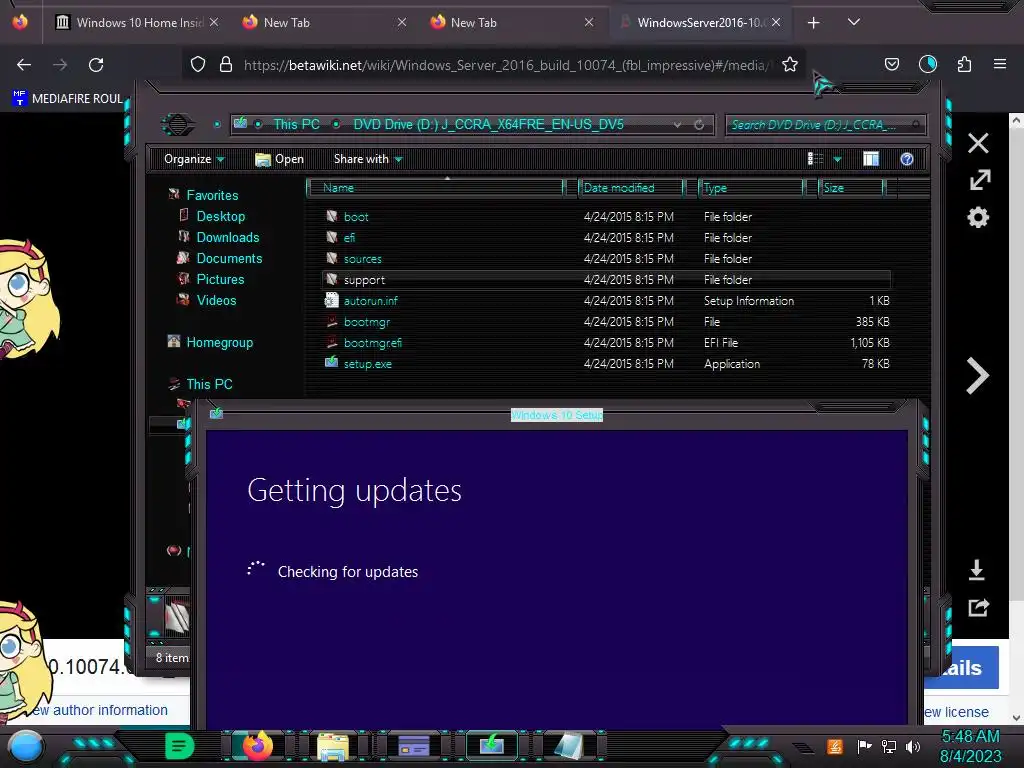This screenshot has height=768, width=1024.
Task: Toggle the preview pane icon
Action: click(x=871, y=159)
